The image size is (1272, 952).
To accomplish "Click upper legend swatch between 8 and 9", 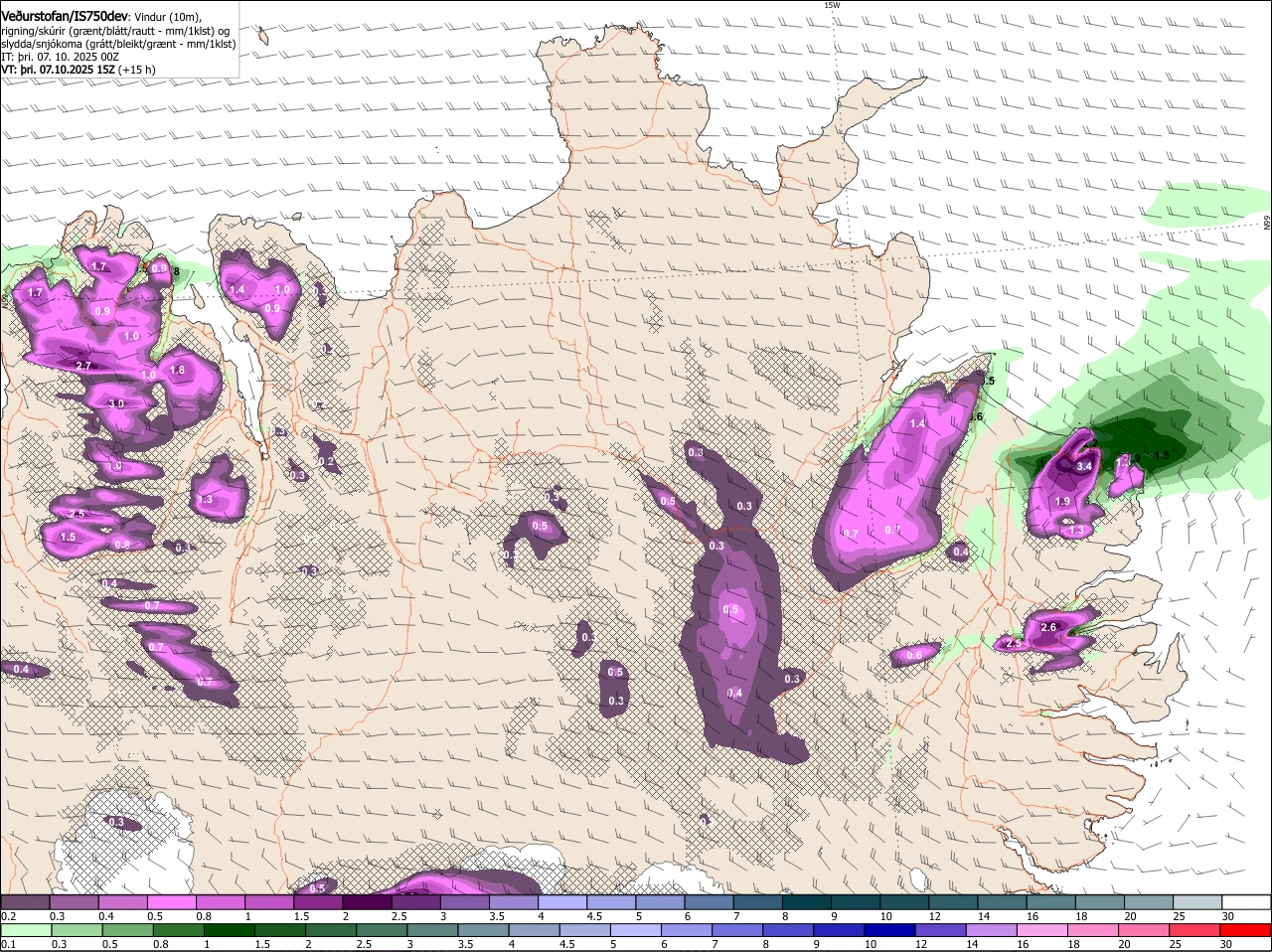I will 807,901.
